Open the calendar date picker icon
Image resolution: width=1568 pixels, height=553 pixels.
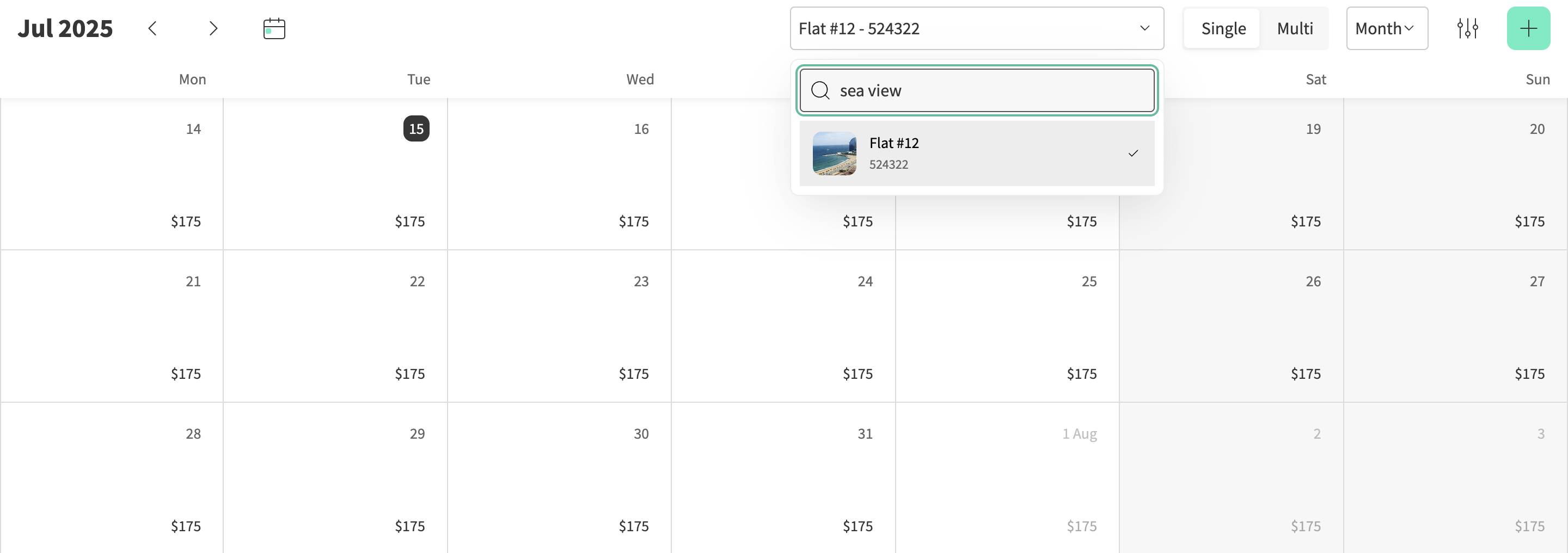click(x=273, y=28)
